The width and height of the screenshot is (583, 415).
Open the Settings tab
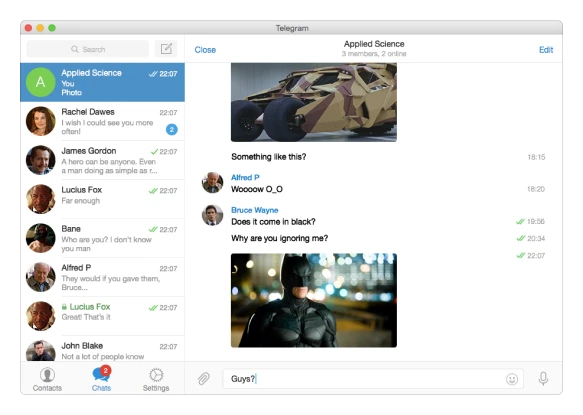coord(156,379)
